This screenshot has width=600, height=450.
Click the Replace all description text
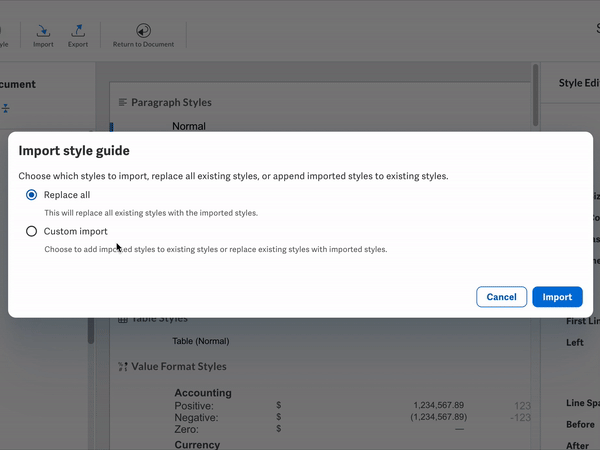[x=151, y=213]
